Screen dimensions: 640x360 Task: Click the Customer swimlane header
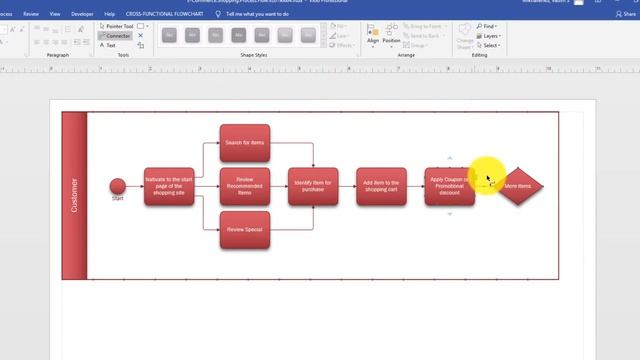point(74,196)
